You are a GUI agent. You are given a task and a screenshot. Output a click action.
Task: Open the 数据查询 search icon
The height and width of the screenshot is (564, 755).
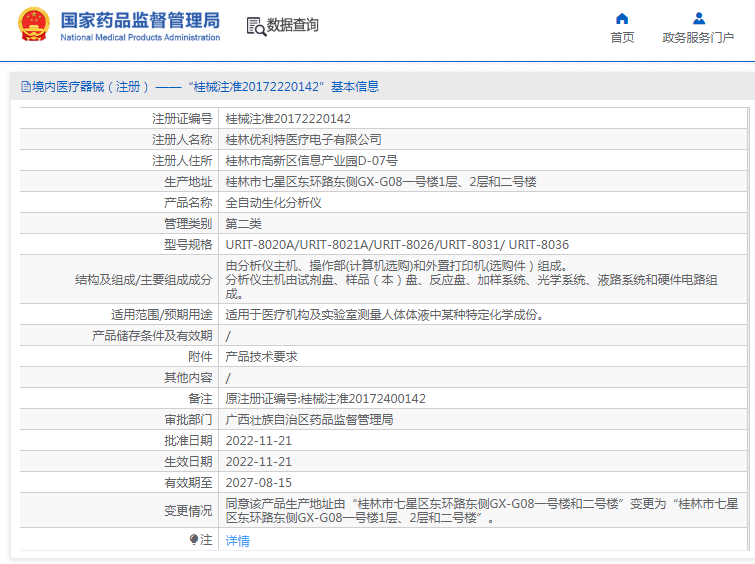[x=256, y=26]
